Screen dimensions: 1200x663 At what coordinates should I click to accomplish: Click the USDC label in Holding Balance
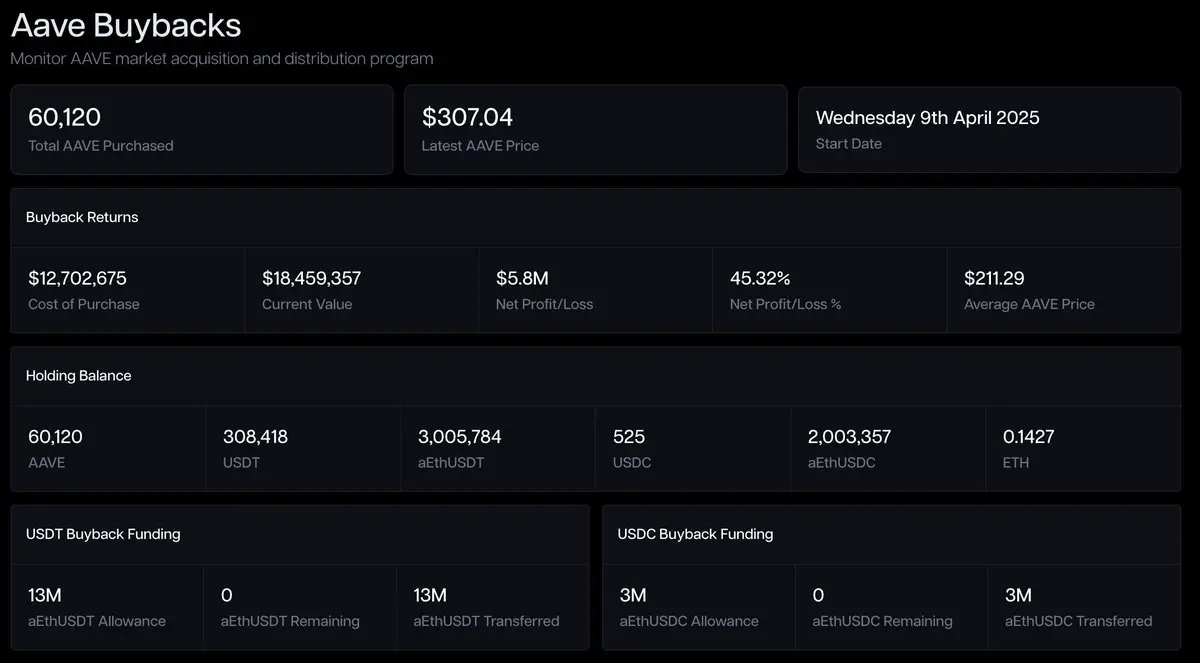coord(632,463)
